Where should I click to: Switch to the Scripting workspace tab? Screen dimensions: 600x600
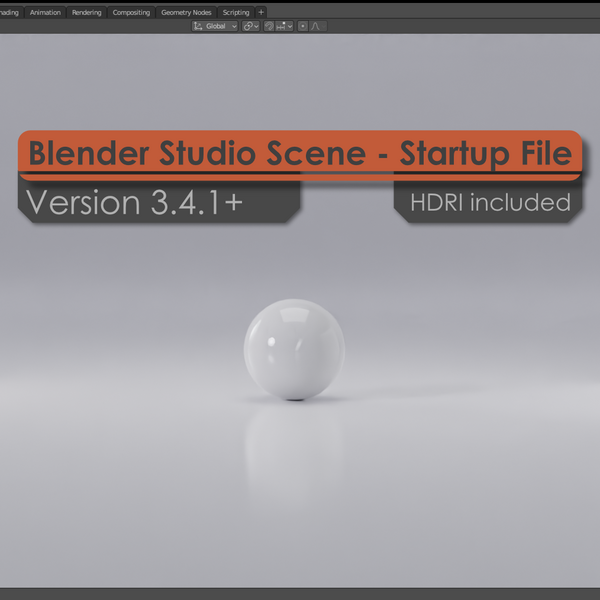pyautogui.click(x=236, y=12)
